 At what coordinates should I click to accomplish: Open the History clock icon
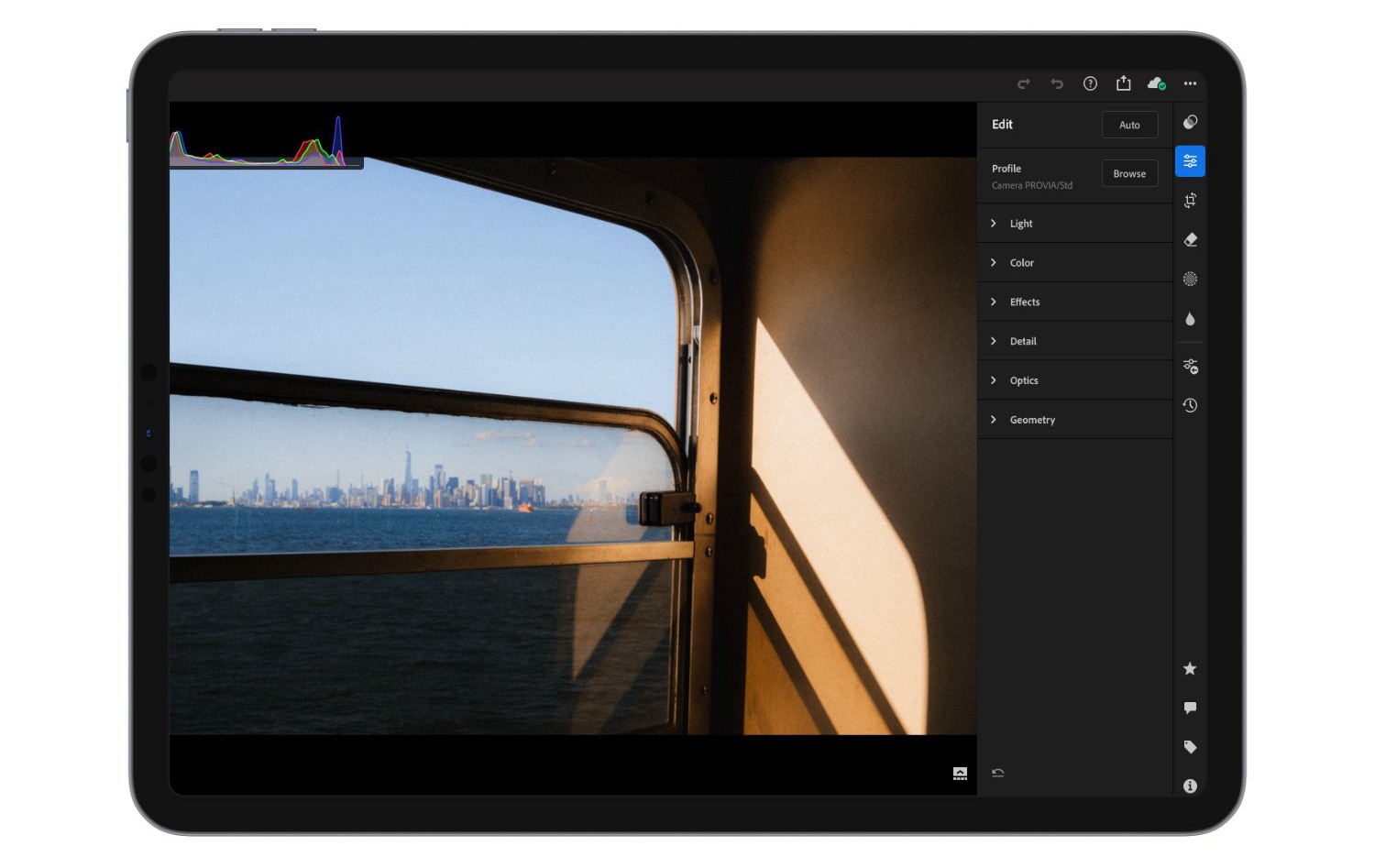pyautogui.click(x=1190, y=405)
